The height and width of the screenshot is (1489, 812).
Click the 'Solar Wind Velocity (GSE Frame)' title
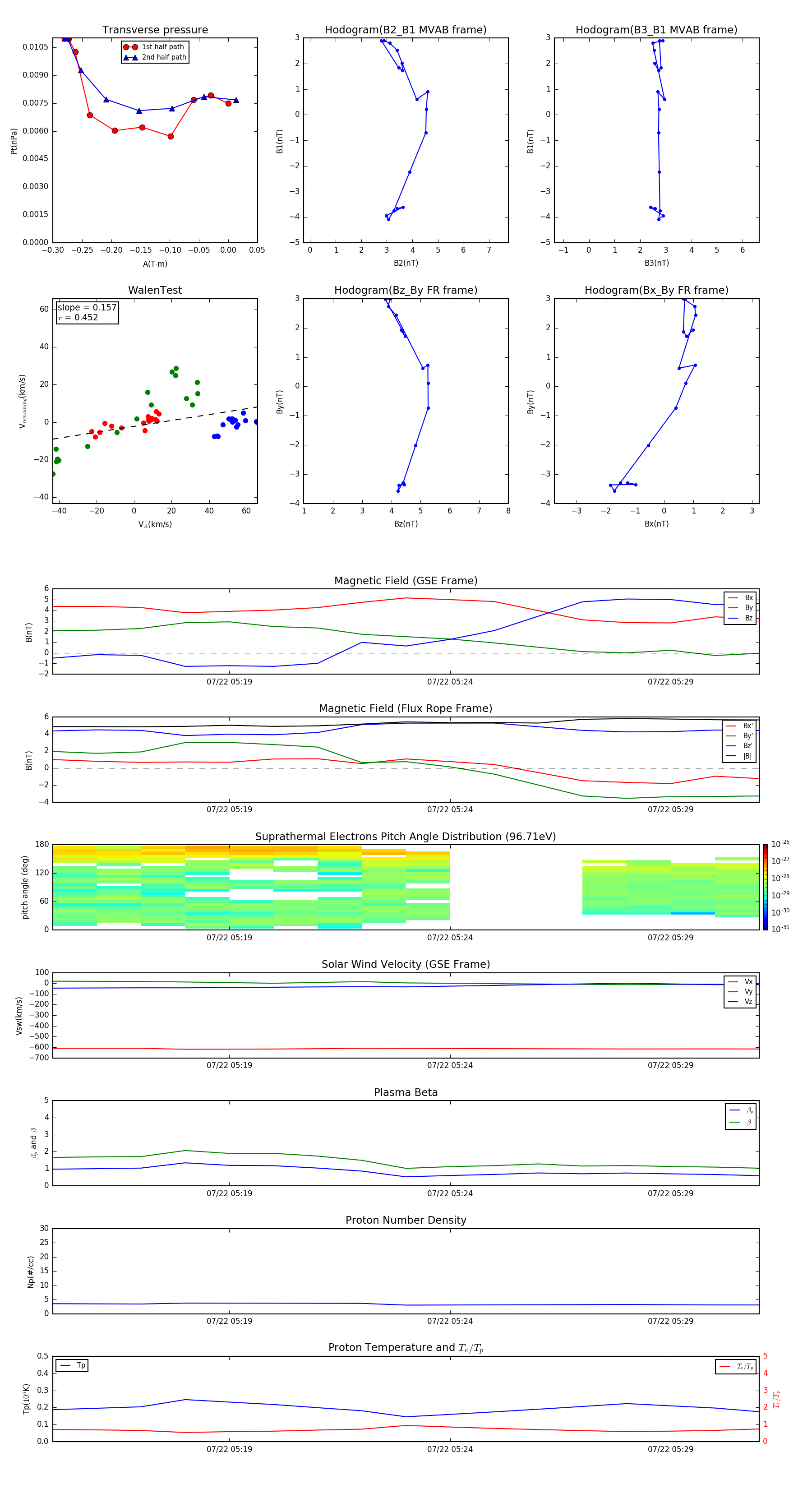coord(406,964)
